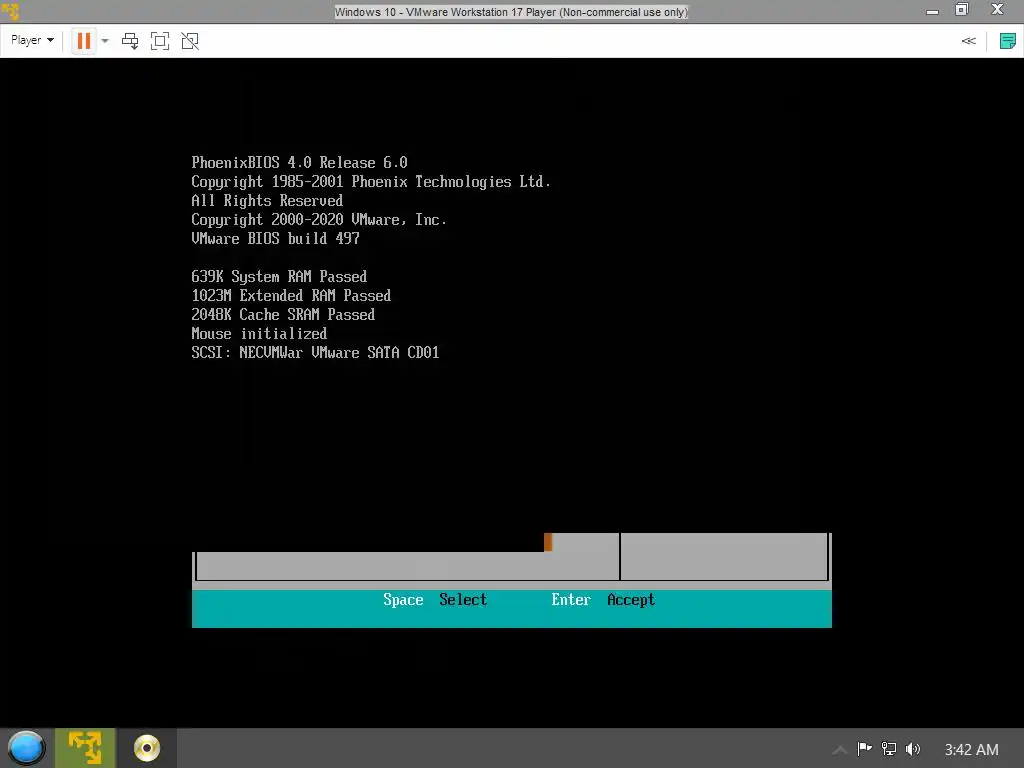Click 'Copyright 2000-2020 VMware, Inc.' line
Screen dimensions: 1024x768
(319, 219)
